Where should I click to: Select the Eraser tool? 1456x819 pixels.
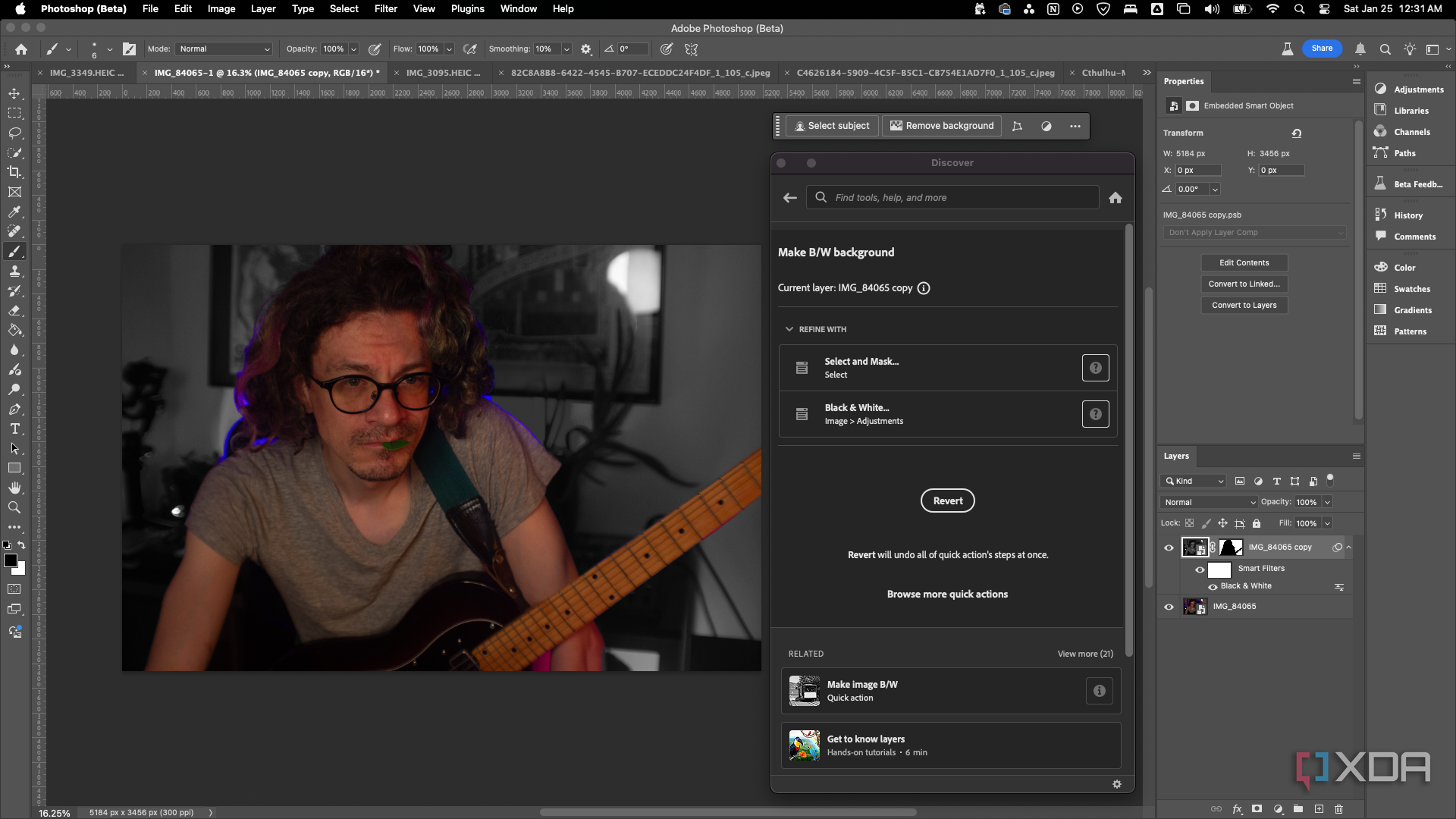[14, 310]
